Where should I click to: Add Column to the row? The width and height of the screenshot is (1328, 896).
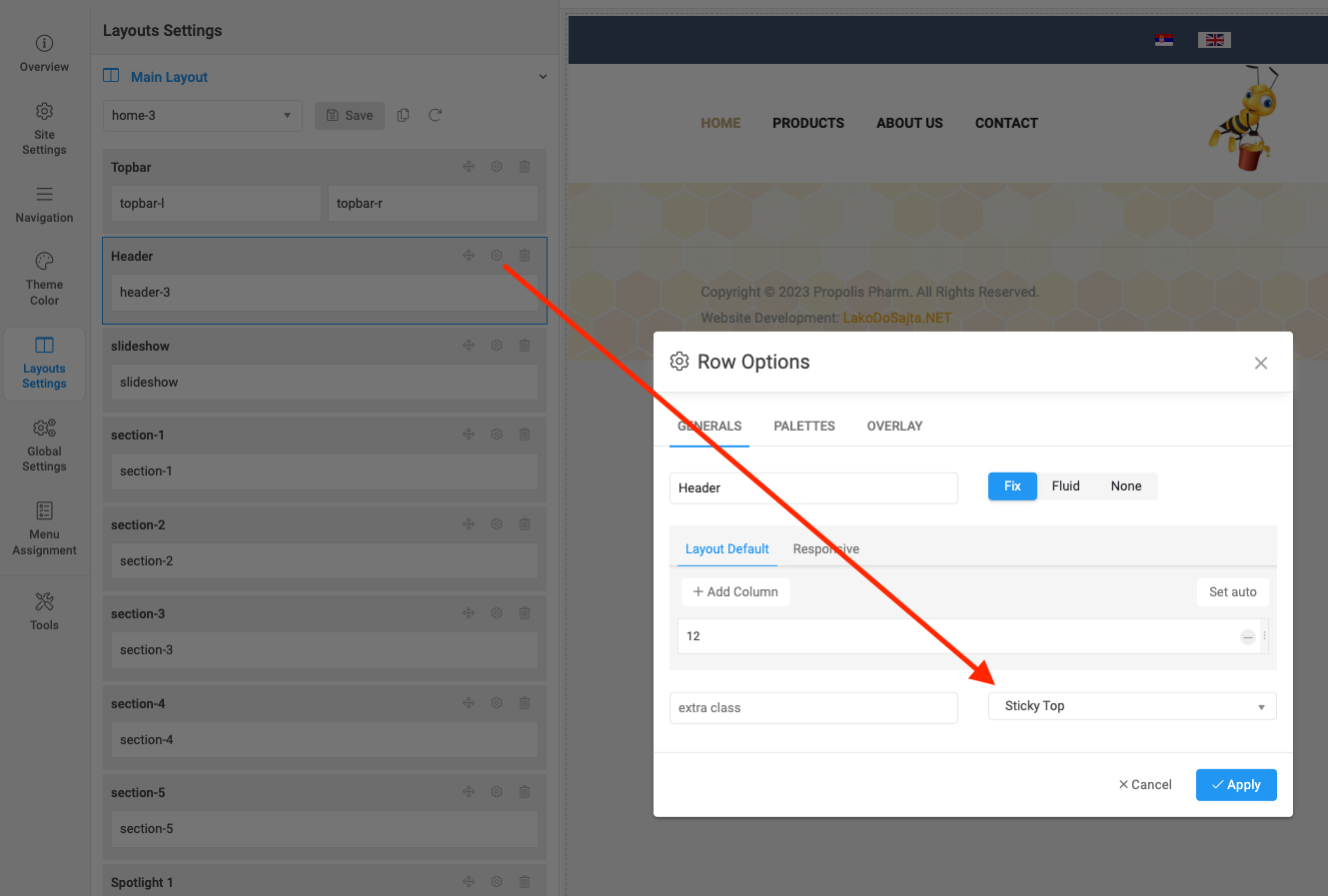pyautogui.click(x=735, y=592)
